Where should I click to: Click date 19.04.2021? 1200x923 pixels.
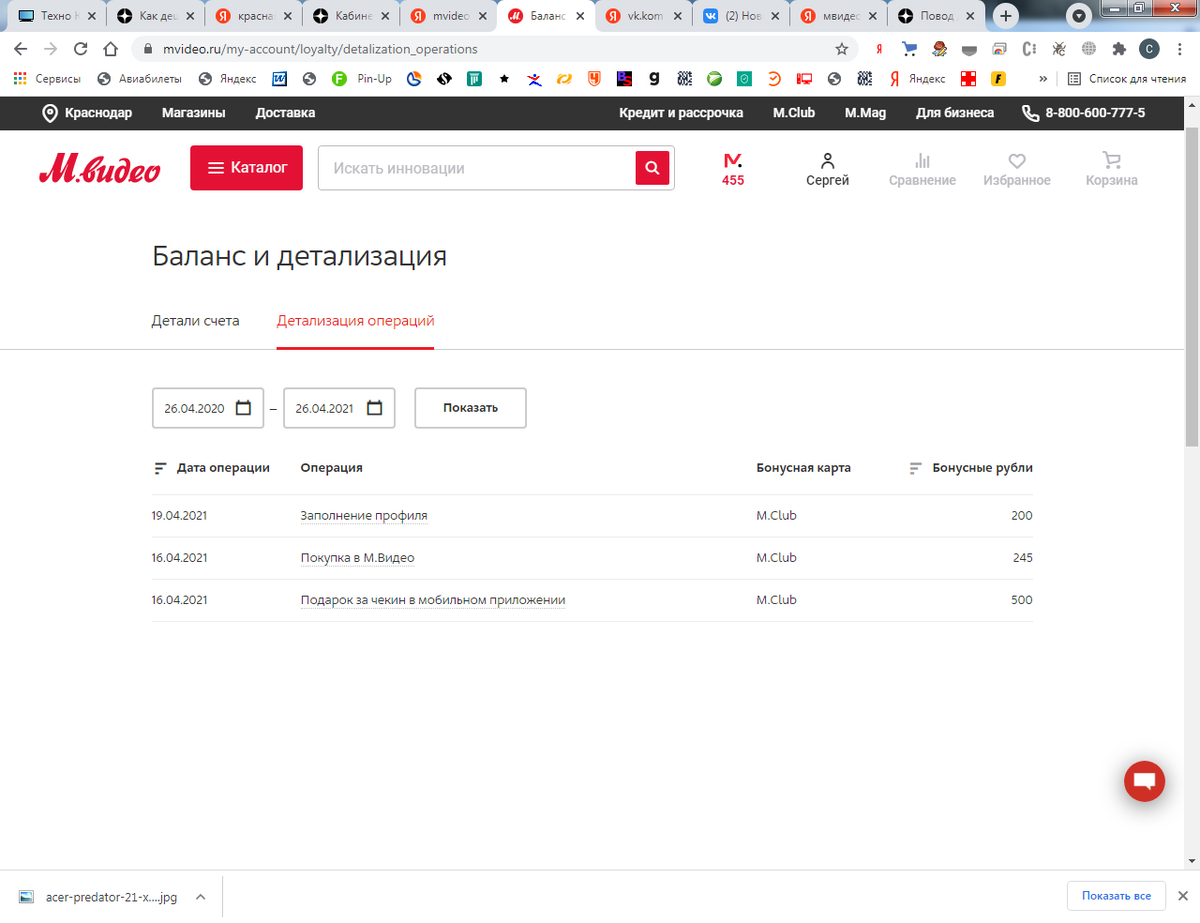point(180,516)
